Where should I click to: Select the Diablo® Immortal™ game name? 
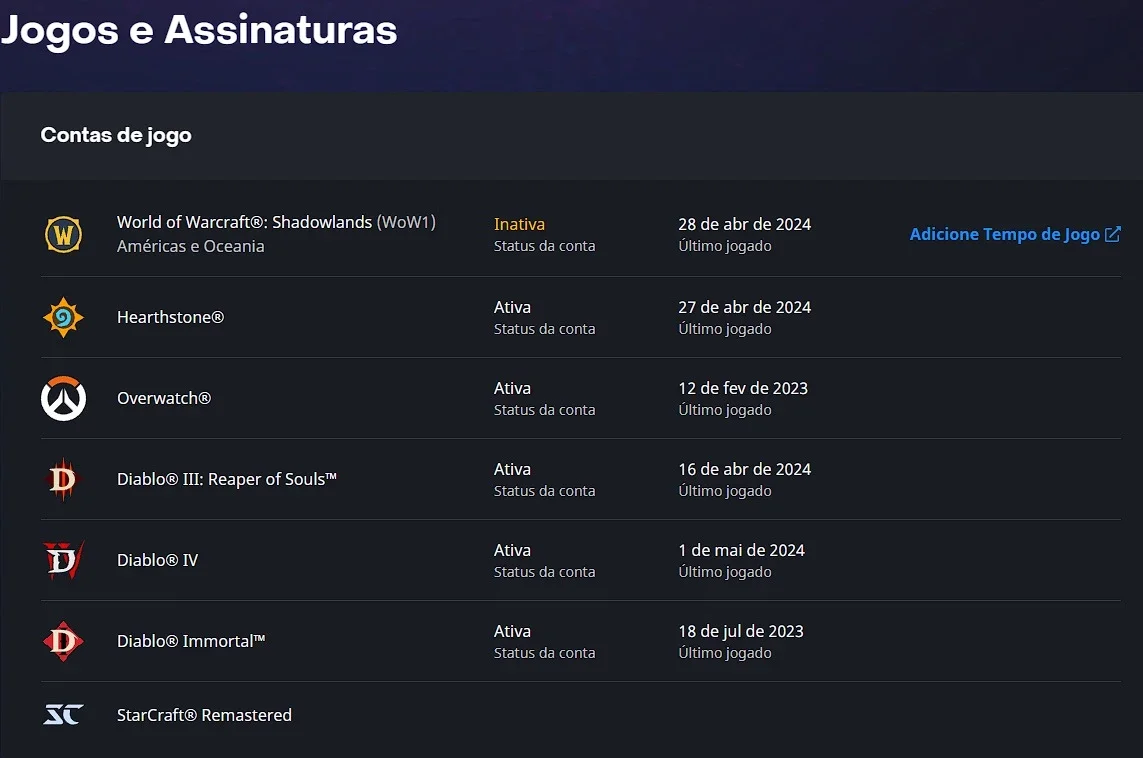point(191,641)
